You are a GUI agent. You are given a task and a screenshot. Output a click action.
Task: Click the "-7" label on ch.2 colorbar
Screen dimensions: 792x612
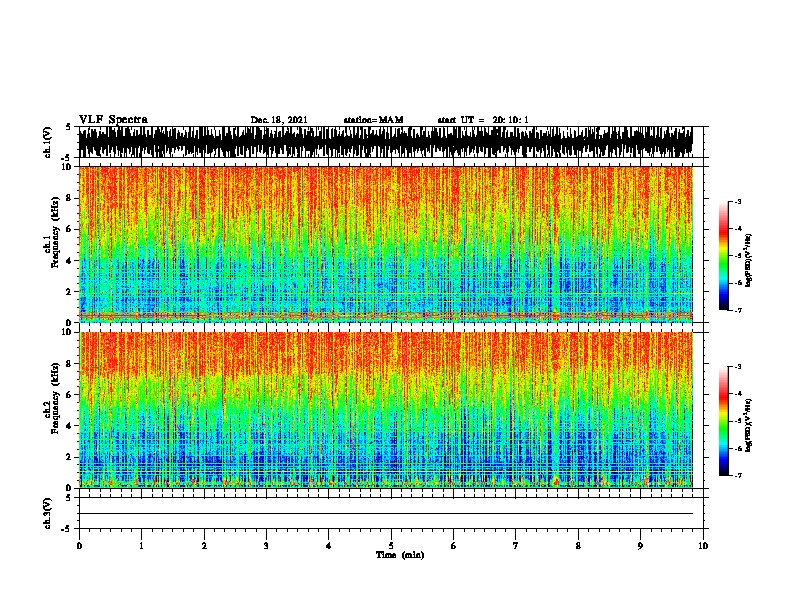click(738, 475)
